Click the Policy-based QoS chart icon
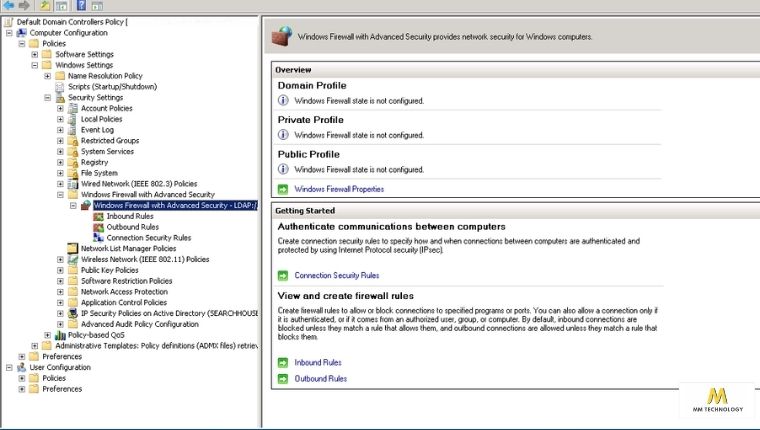Screen dimensions: 760x430 tap(60, 335)
